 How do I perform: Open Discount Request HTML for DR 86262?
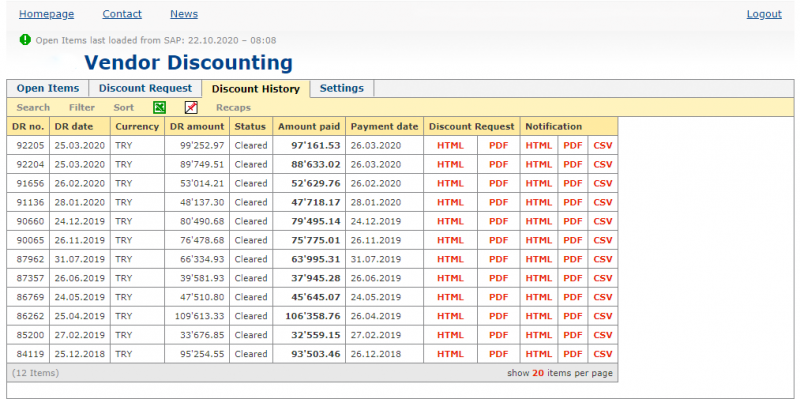point(451,316)
